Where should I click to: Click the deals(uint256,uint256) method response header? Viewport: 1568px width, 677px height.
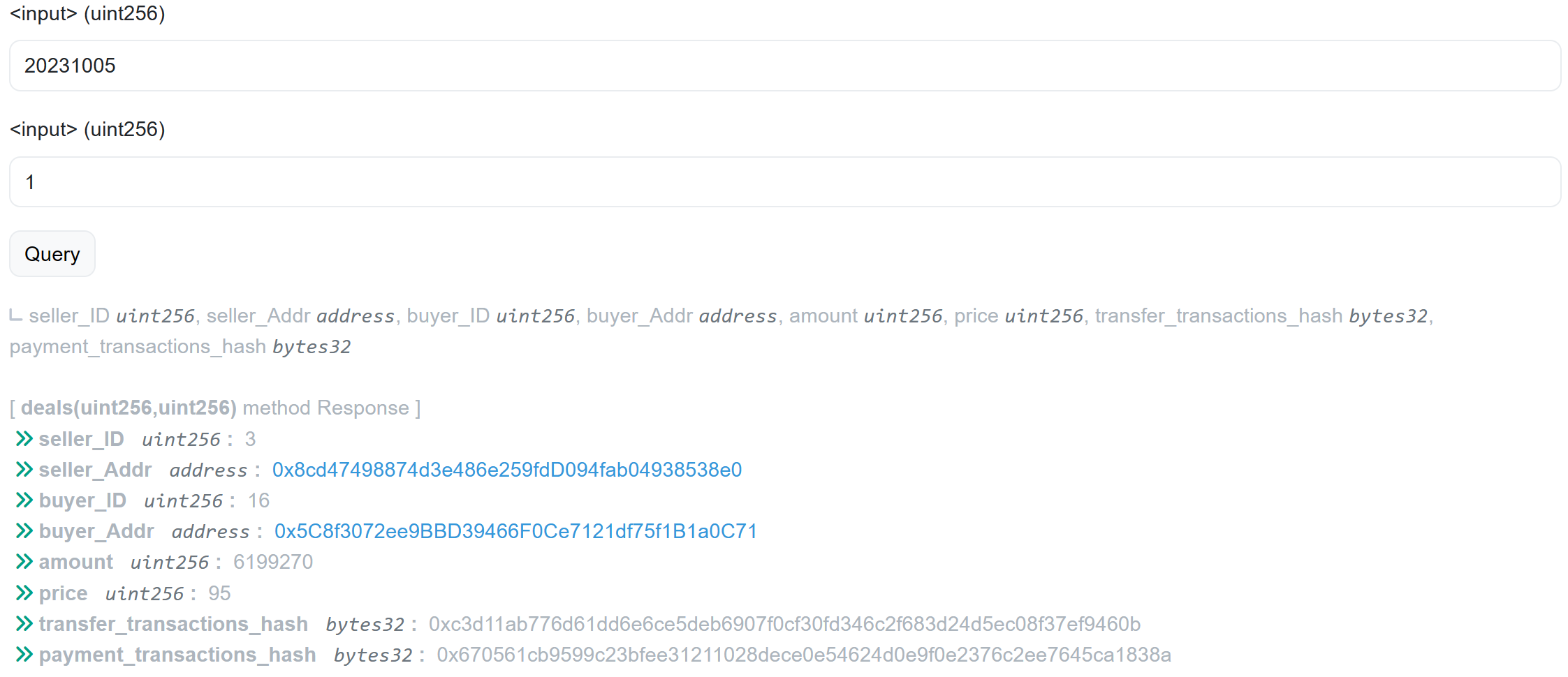215,408
